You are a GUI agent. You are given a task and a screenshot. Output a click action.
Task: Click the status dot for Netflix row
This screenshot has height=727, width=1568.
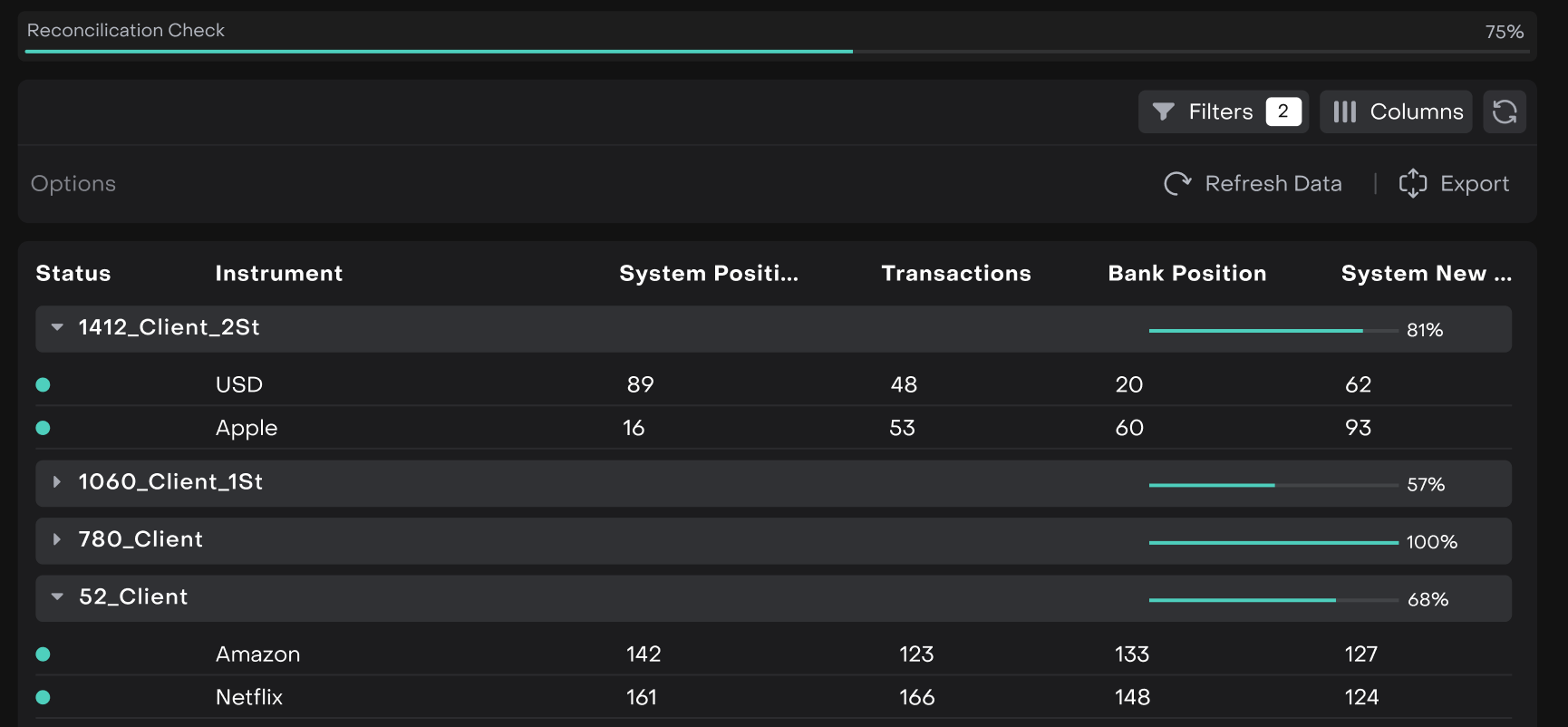pyautogui.click(x=43, y=697)
